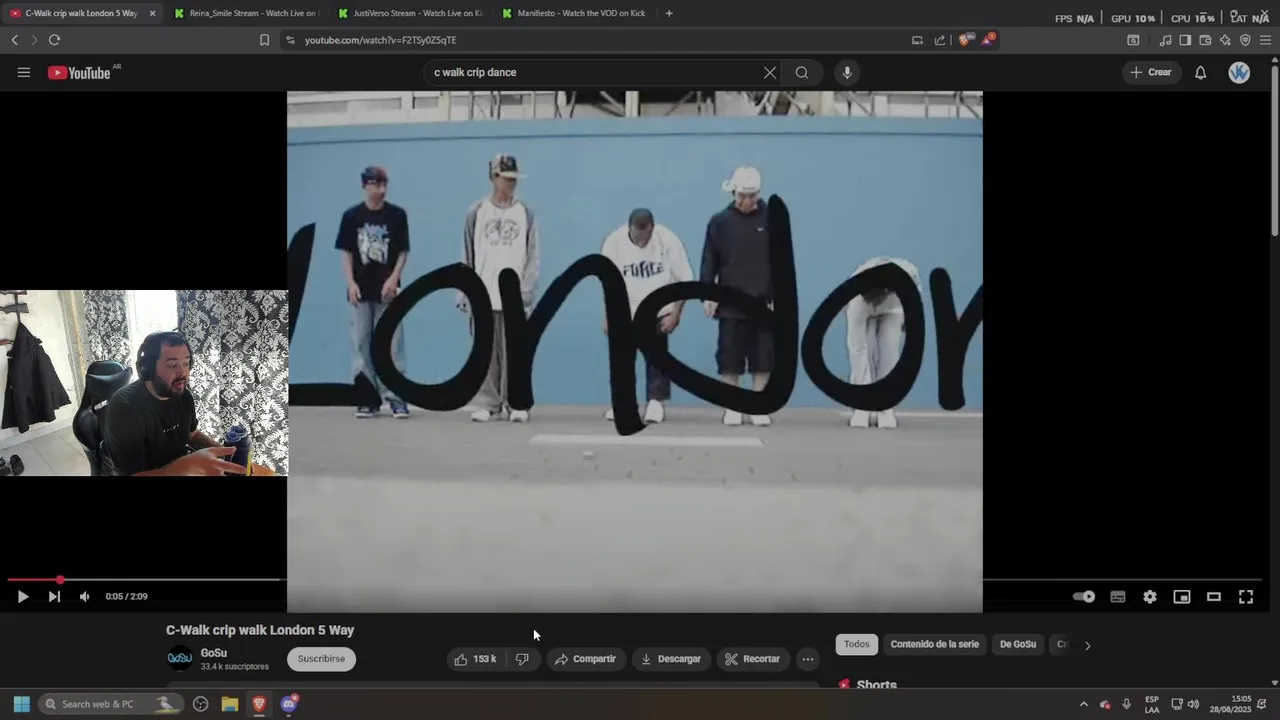Image resolution: width=1280 pixels, height=720 pixels.
Task: Bookmark this page
Action: click(x=264, y=40)
